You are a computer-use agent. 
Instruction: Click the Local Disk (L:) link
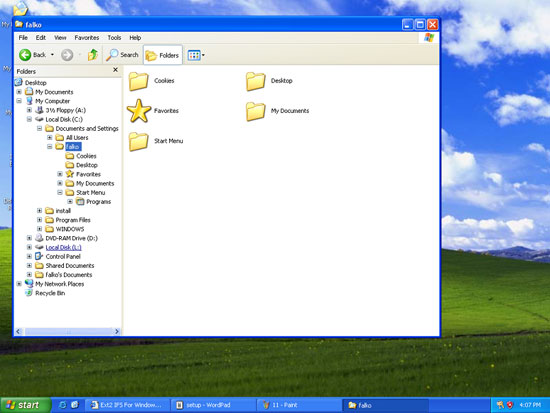[x=63, y=247]
